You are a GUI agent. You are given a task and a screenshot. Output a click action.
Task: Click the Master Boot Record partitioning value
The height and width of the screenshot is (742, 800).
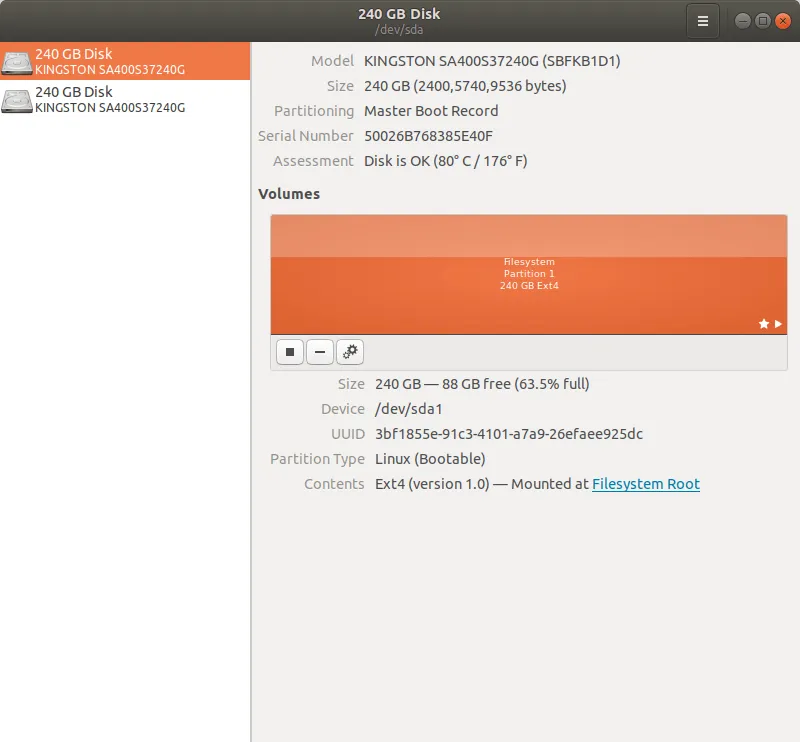[431, 111]
